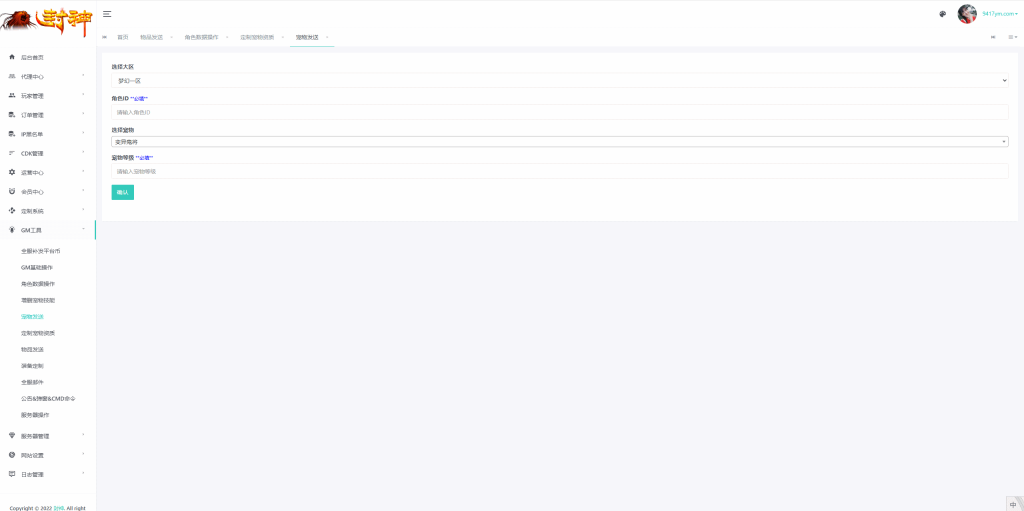Click the 日志管理 sidebar icon
This screenshot has width=1024, height=511.
[12, 474]
